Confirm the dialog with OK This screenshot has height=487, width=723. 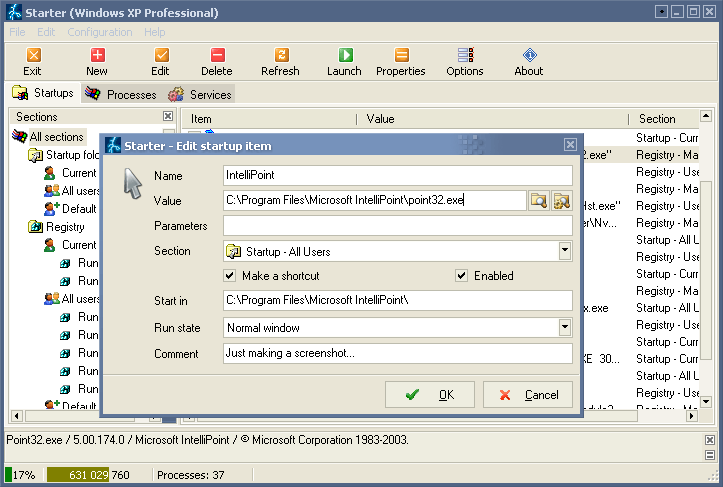point(430,394)
